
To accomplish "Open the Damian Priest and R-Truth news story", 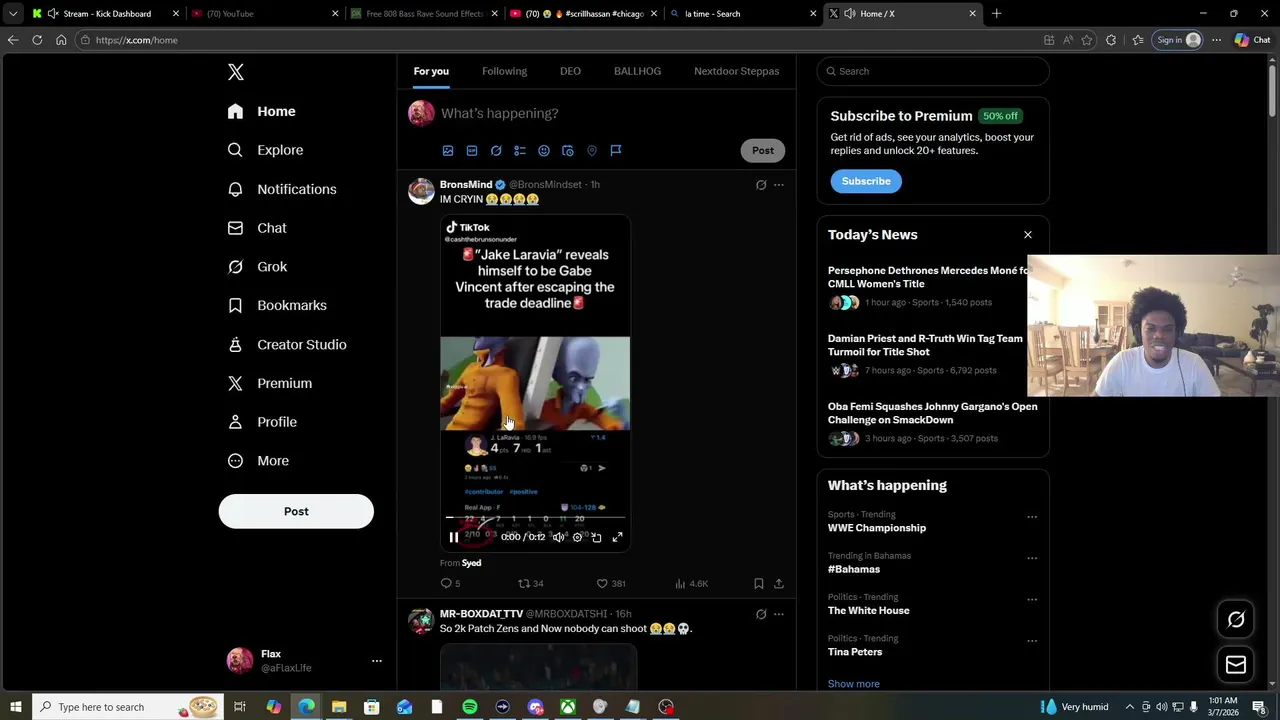I will pos(925,345).
